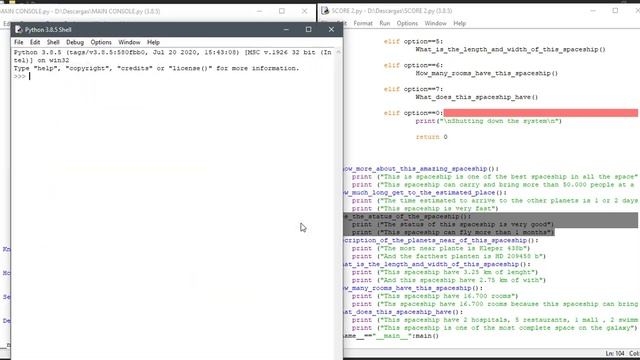Close the MAIN CONSOLE.py window

click(304, 11)
